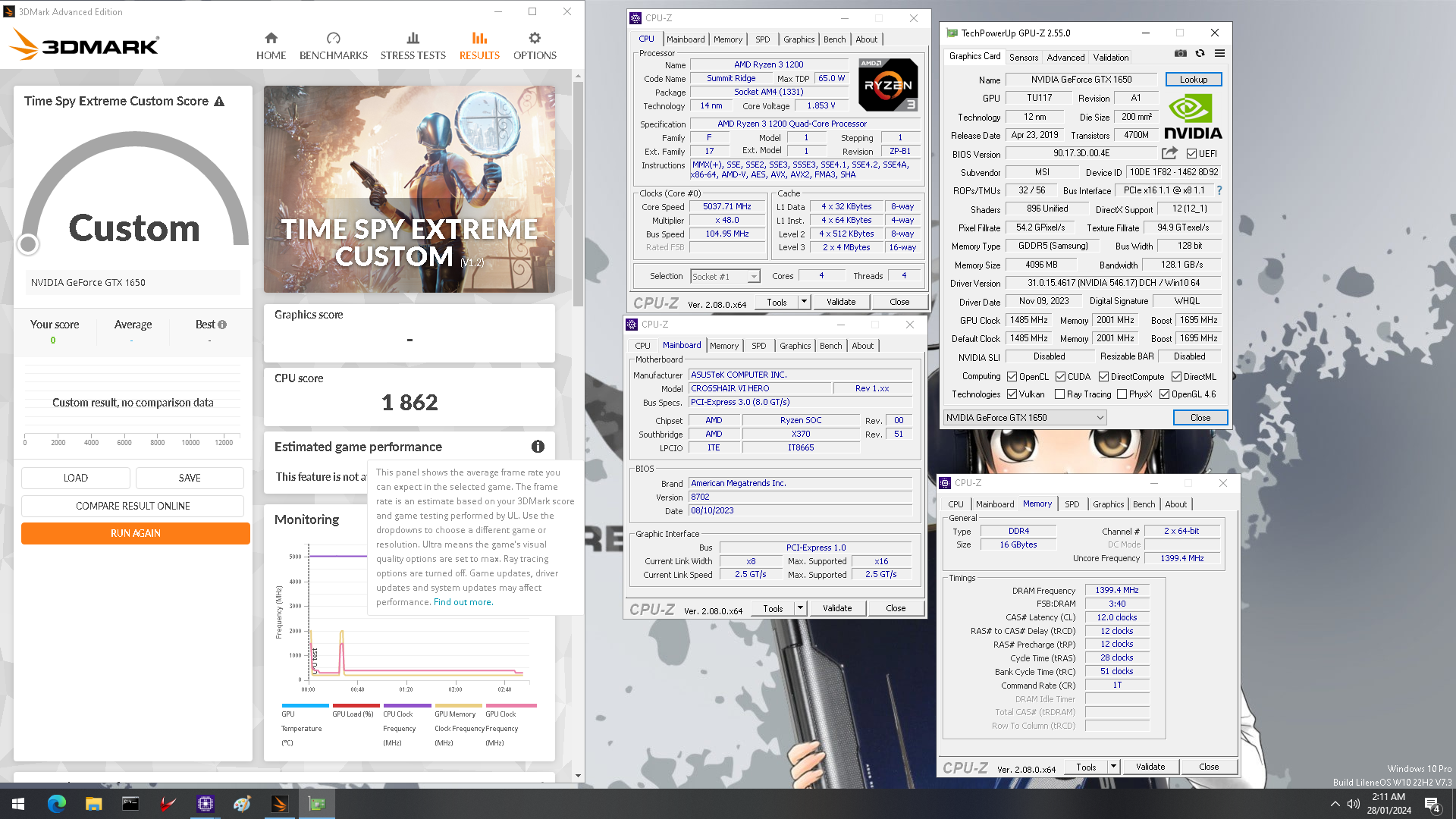The image size is (1456, 819).
Task: Toggle the DirectCompute checkbox
Action: pyautogui.click(x=1103, y=377)
